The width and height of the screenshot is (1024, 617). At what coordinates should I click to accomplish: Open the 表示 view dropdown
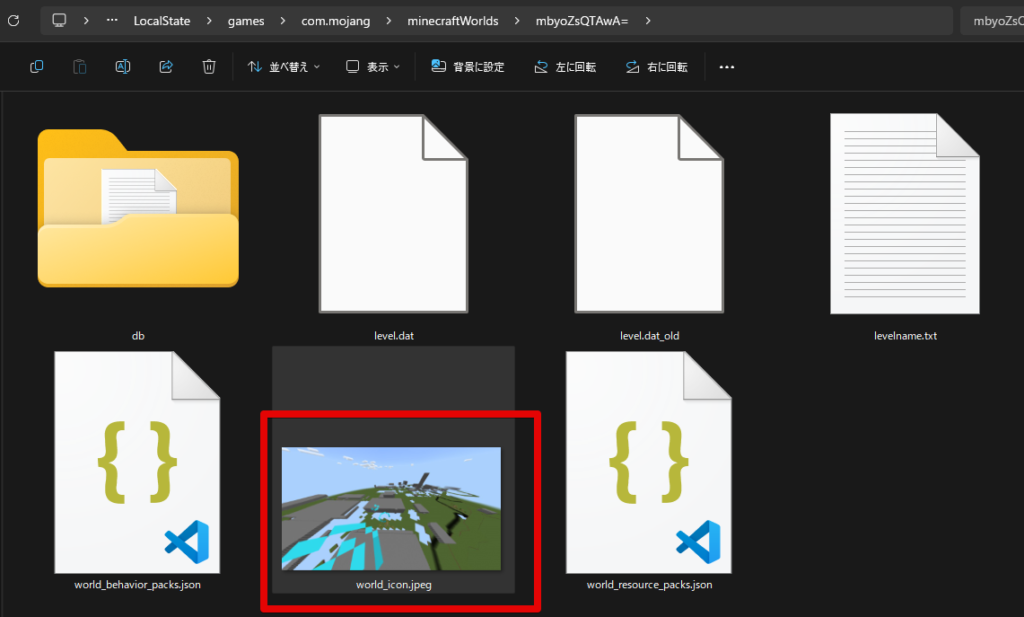(372, 67)
